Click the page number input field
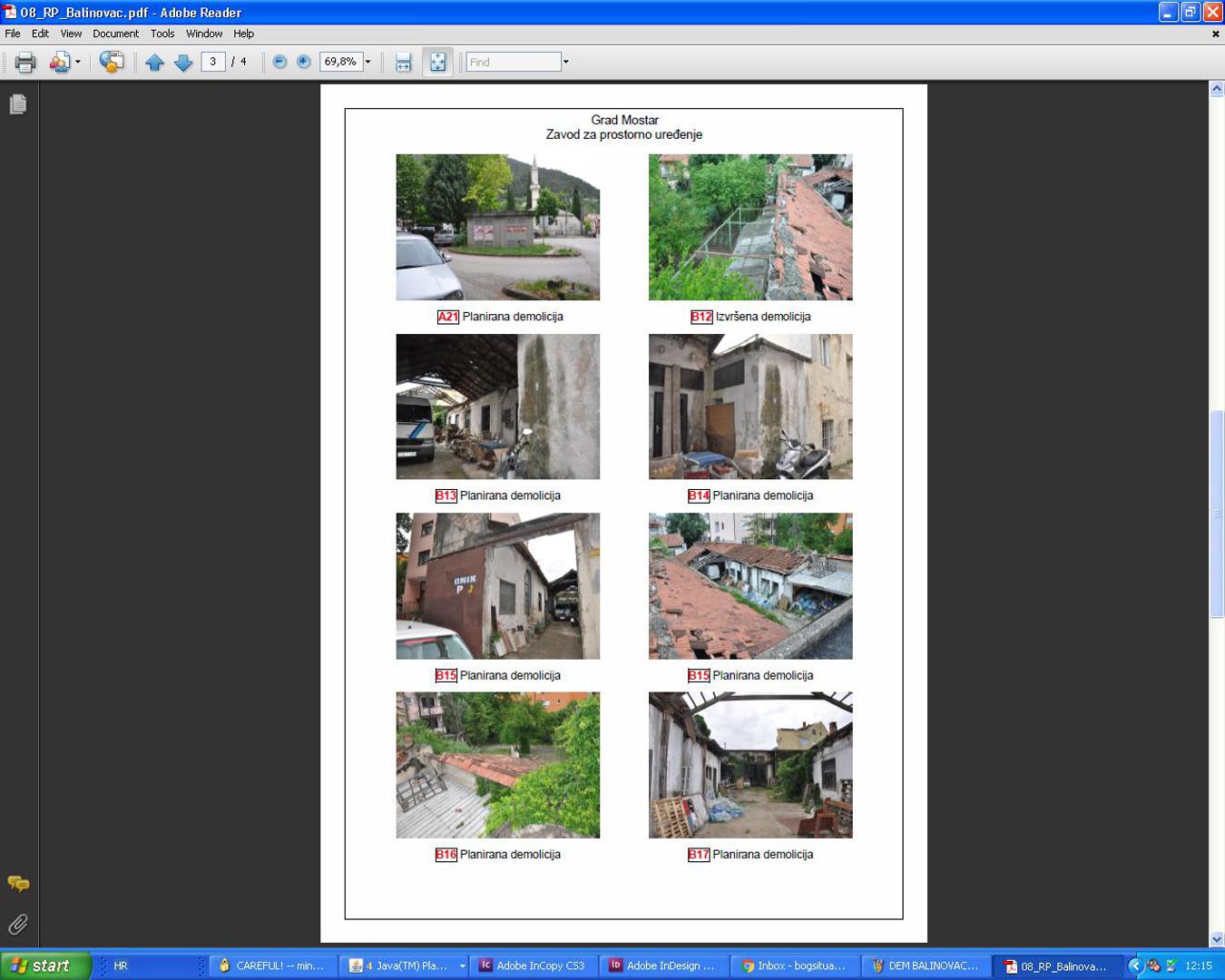This screenshot has width=1225, height=980. tap(213, 62)
